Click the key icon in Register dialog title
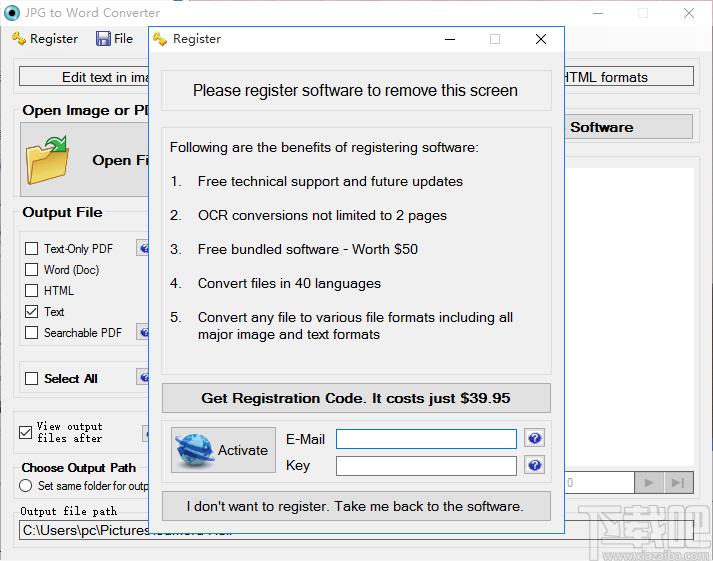The image size is (713, 561). tap(160, 39)
